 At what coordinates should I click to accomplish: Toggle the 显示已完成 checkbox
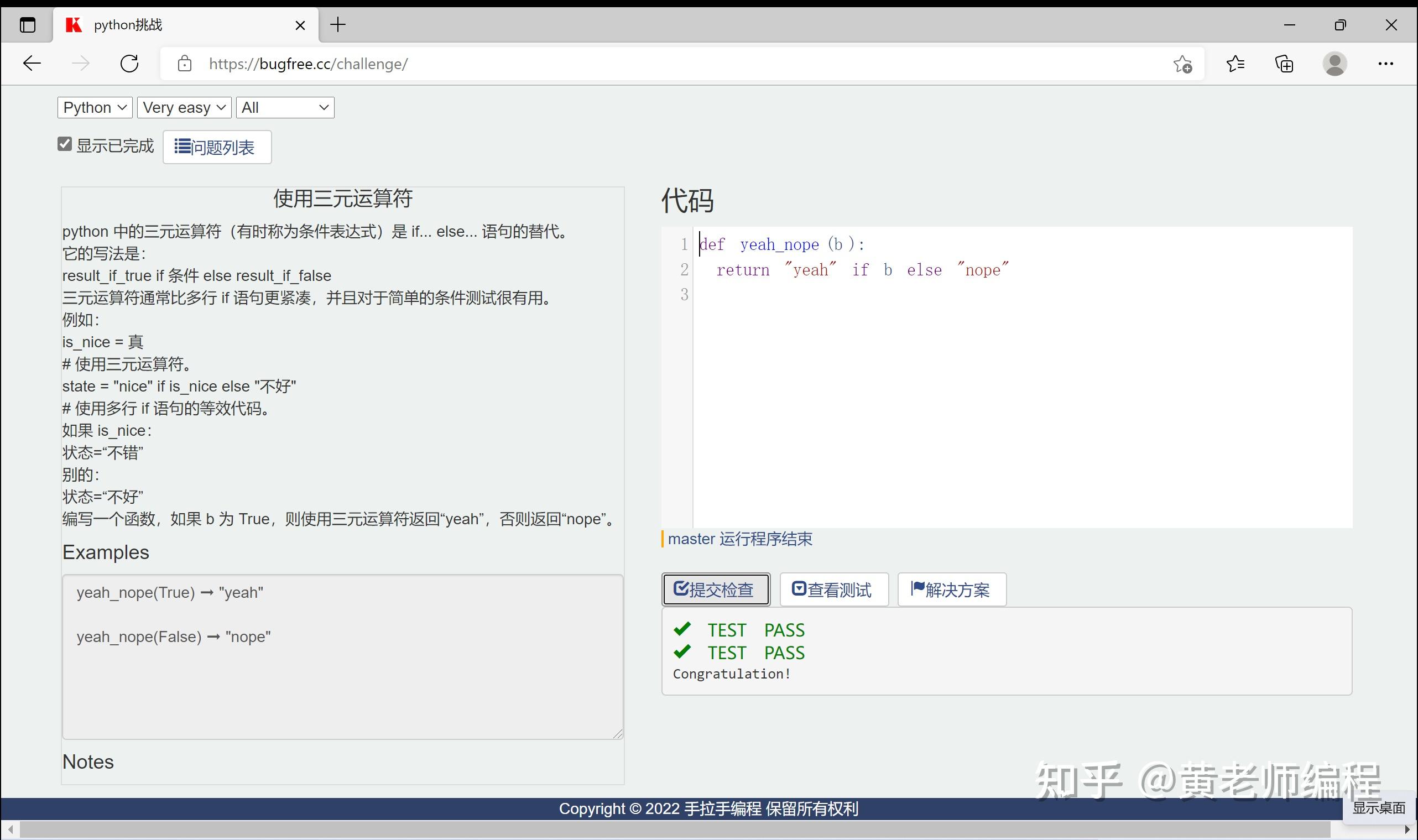(x=65, y=144)
